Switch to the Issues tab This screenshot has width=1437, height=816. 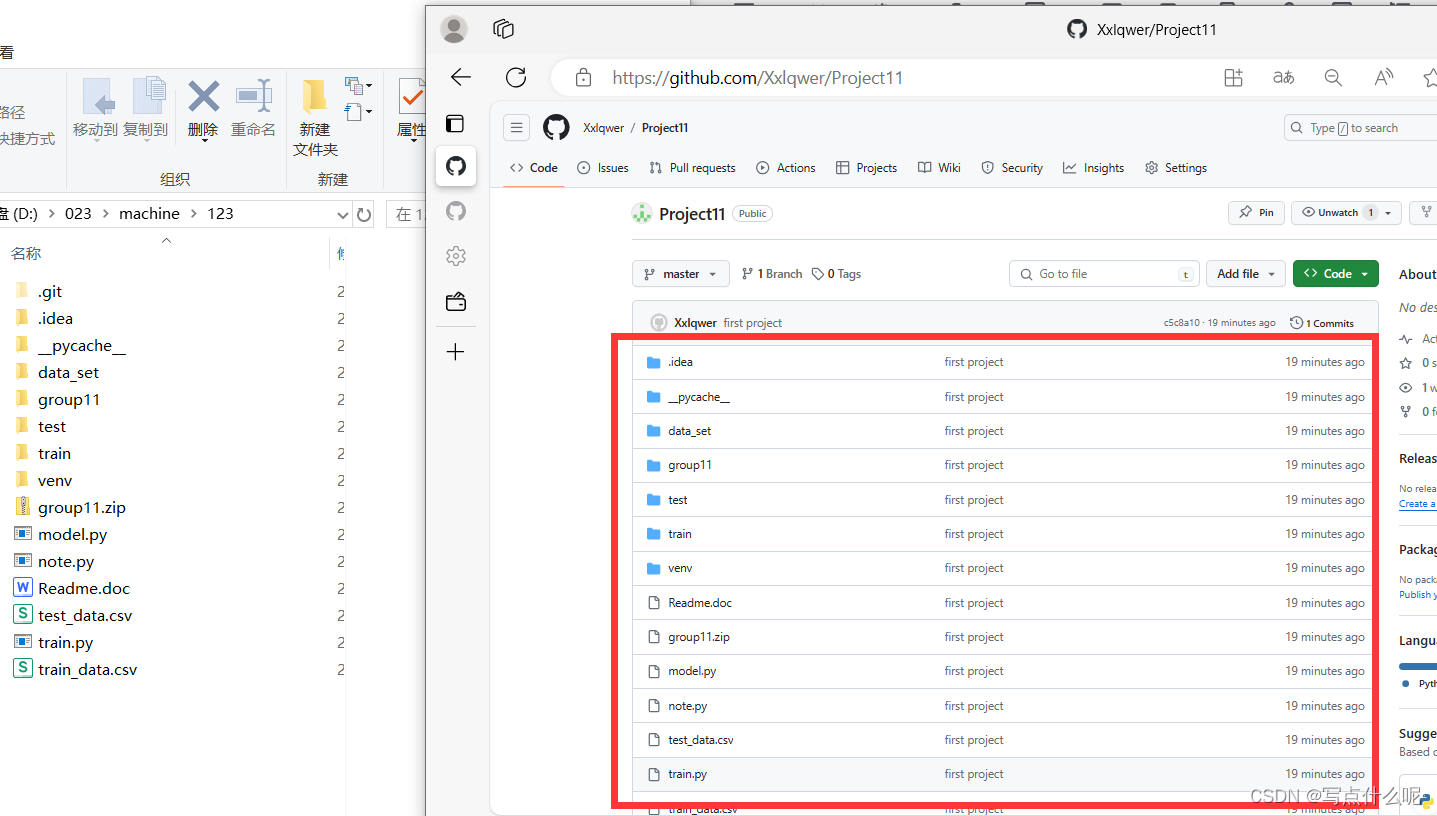tap(602, 167)
